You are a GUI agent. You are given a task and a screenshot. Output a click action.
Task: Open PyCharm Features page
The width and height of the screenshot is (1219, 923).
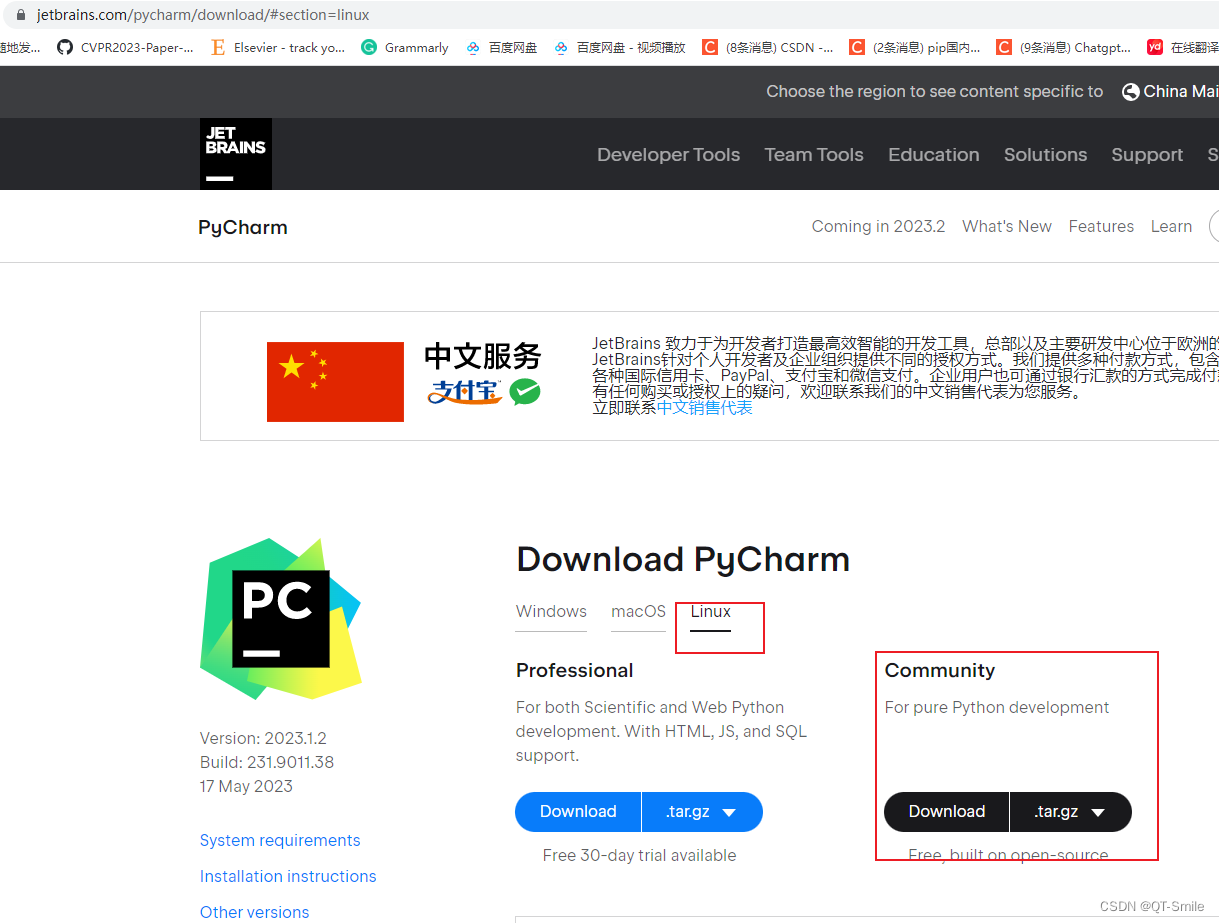click(1101, 226)
